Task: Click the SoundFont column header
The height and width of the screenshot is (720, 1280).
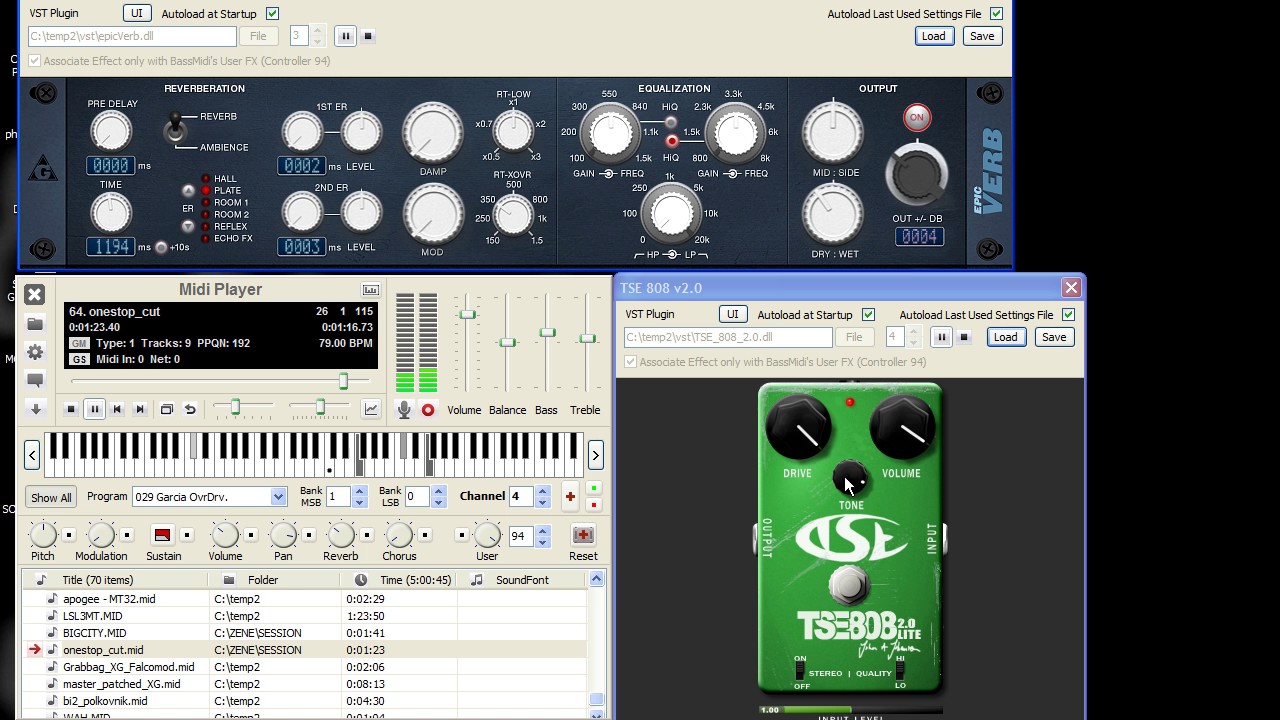Action: pos(523,580)
